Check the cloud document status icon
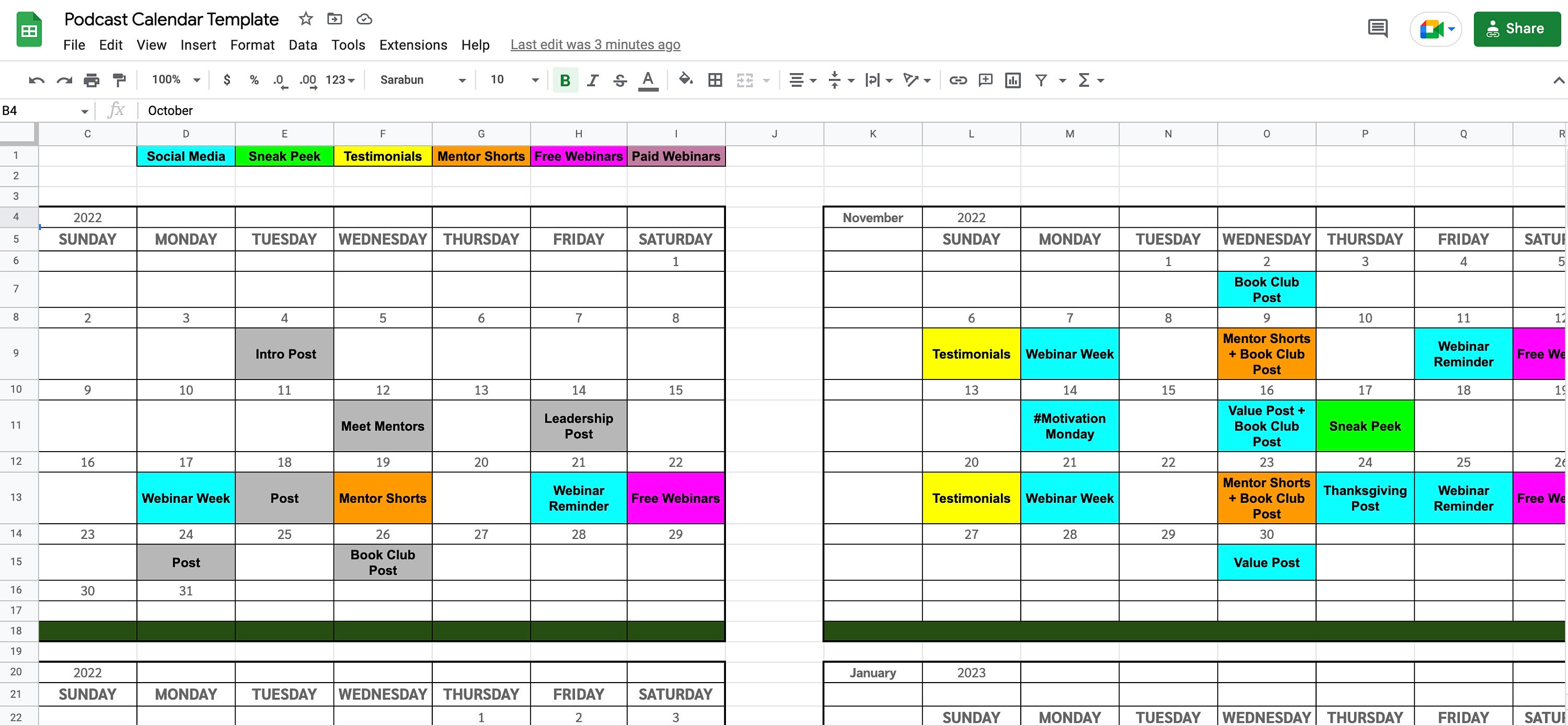 tap(364, 19)
